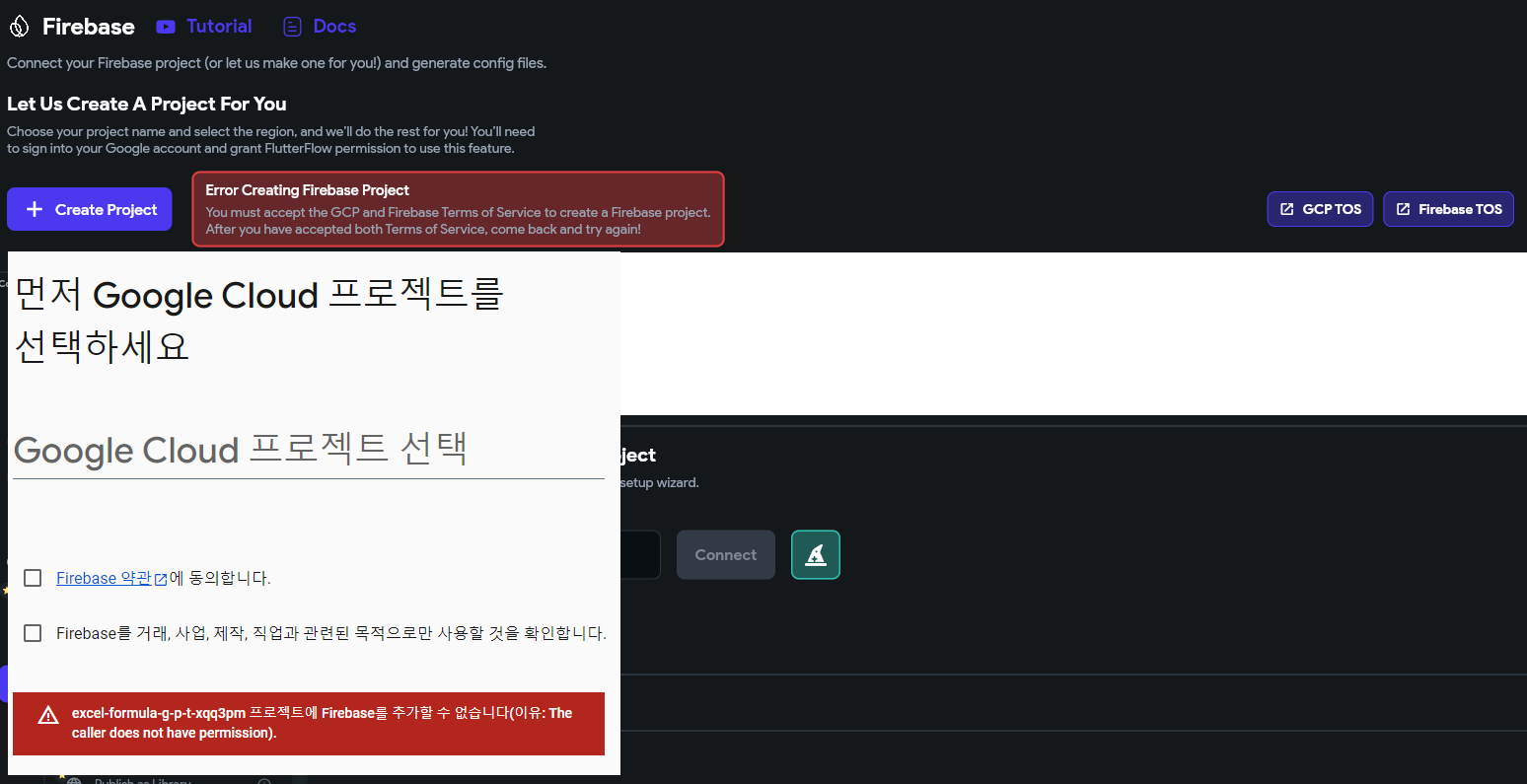1527x784 pixels.
Task: Click the Connect button
Action: 726,554
